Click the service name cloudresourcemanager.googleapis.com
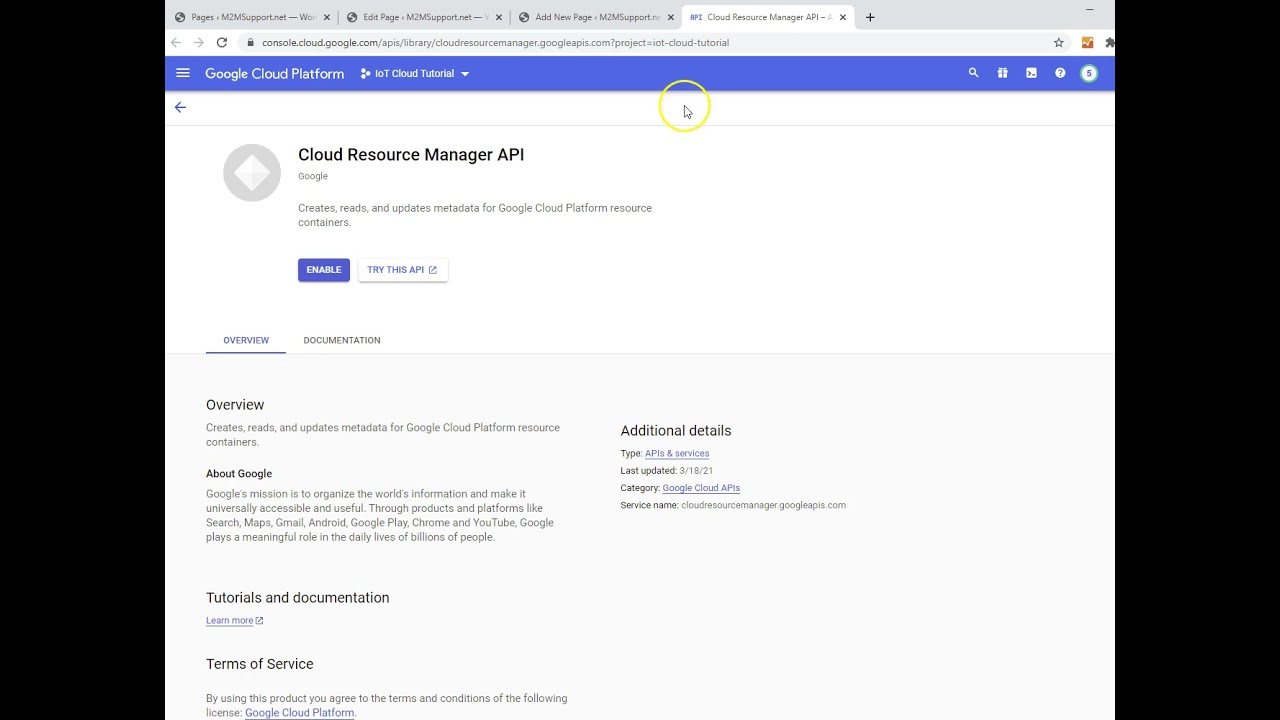The width and height of the screenshot is (1280, 720). (763, 506)
